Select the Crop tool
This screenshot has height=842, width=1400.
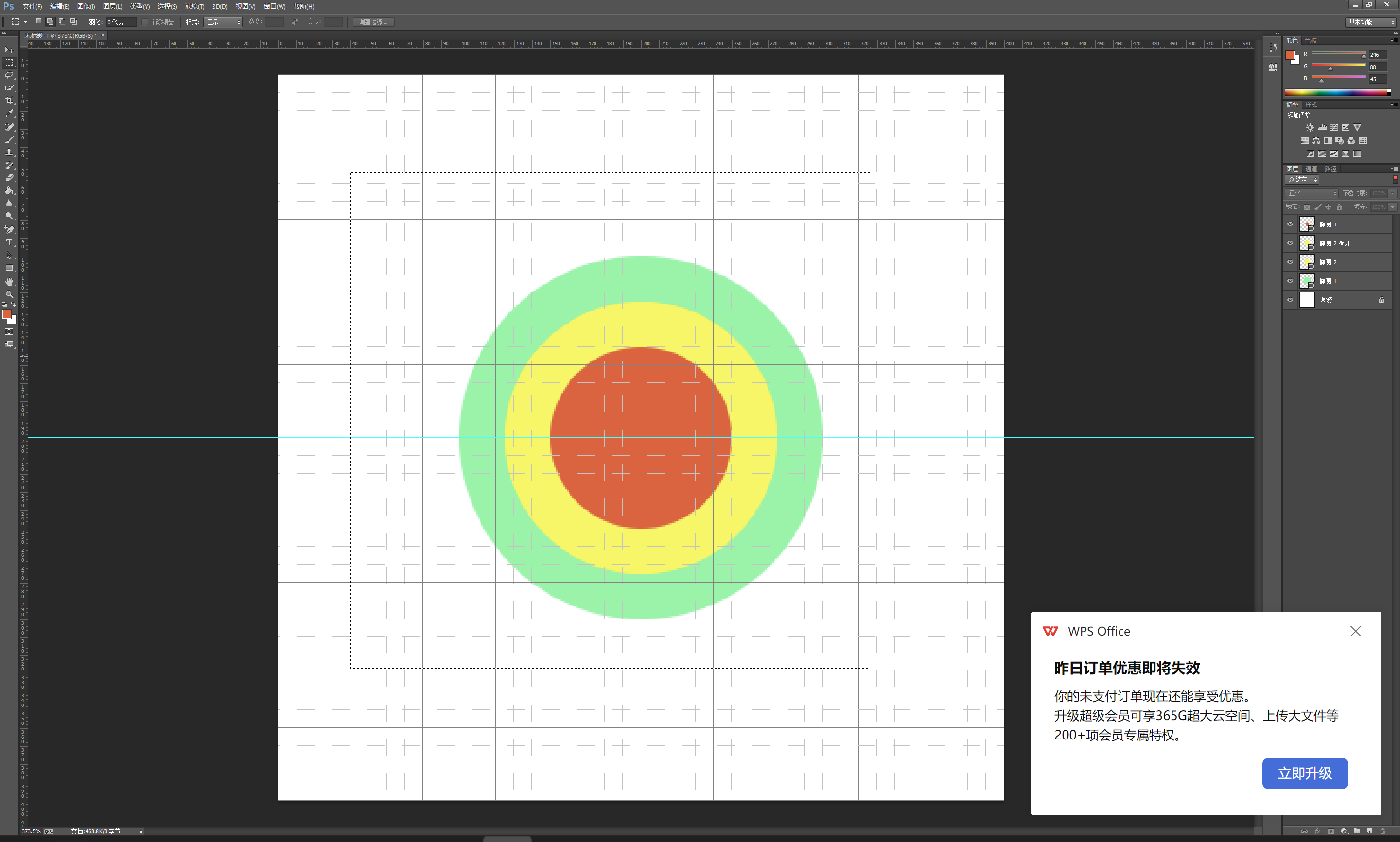(x=9, y=101)
